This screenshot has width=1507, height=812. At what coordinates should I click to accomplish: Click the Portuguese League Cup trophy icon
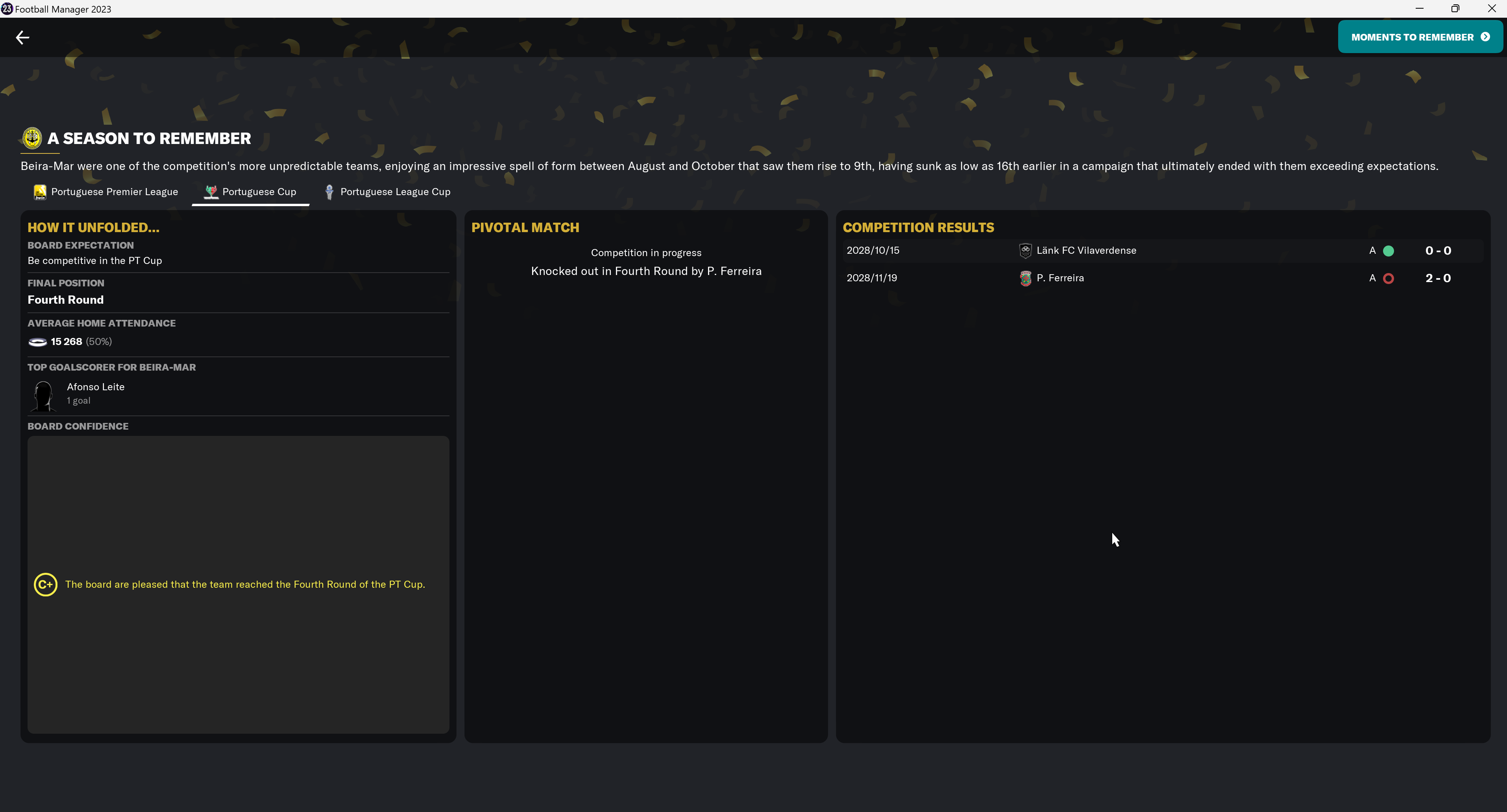coord(329,192)
